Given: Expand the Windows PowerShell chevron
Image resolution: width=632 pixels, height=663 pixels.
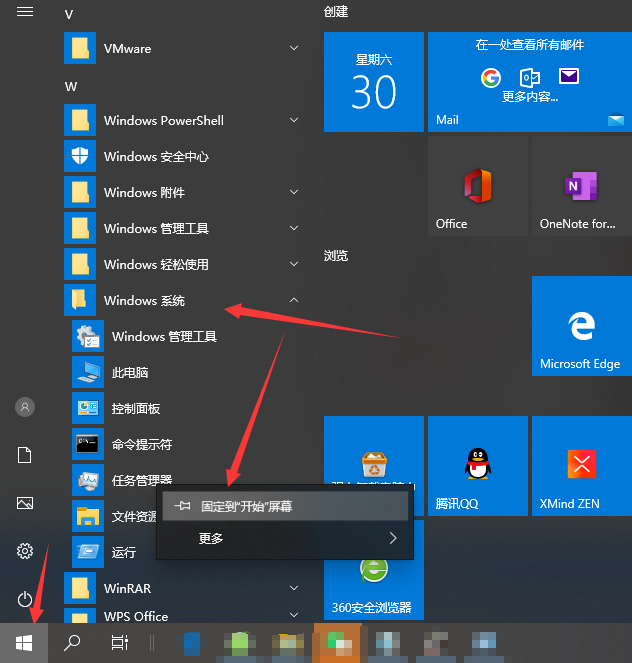Looking at the screenshot, I should (x=294, y=120).
